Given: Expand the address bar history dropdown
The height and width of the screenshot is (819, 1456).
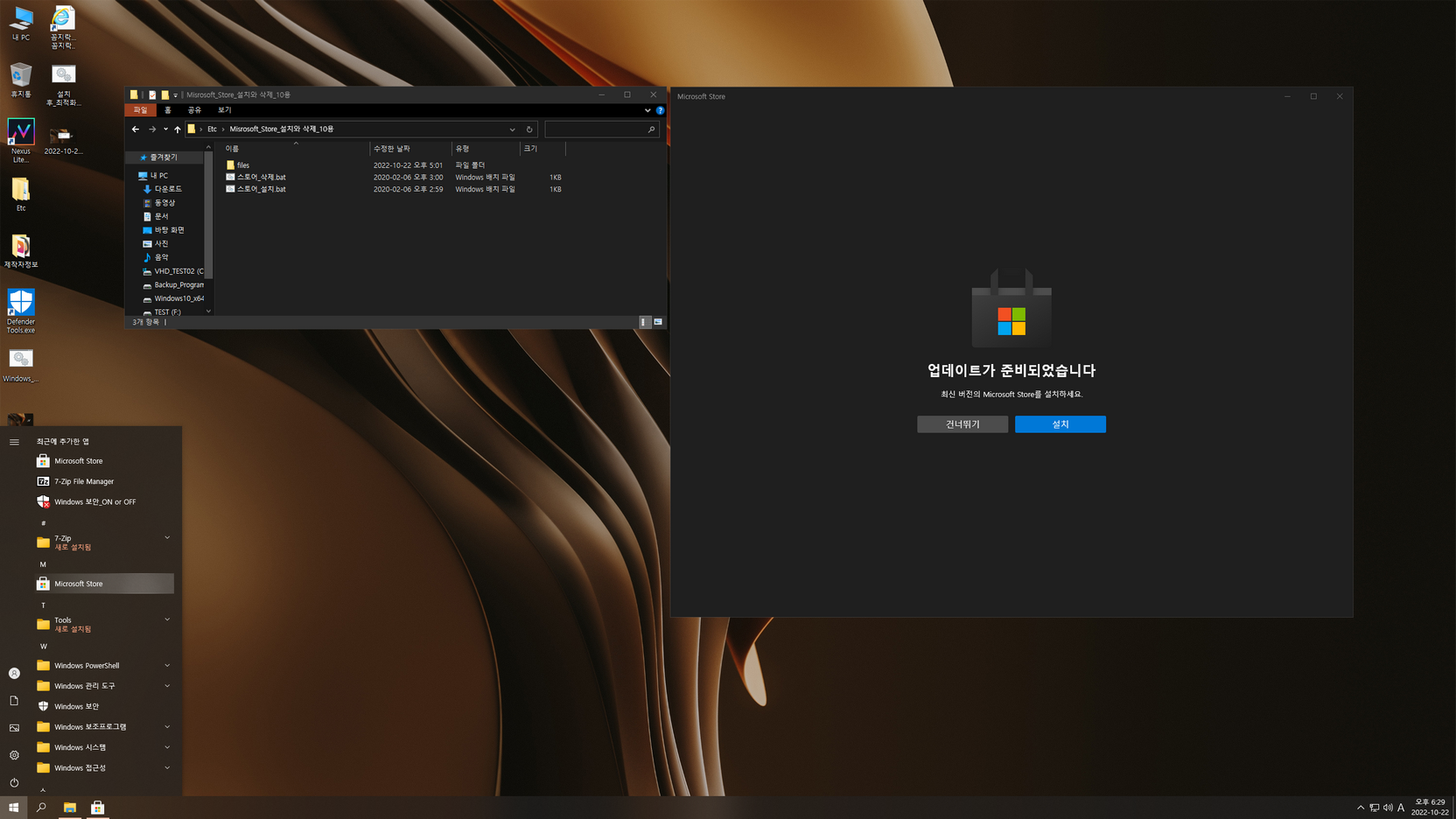Looking at the screenshot, I should click(x=512, y=129).
